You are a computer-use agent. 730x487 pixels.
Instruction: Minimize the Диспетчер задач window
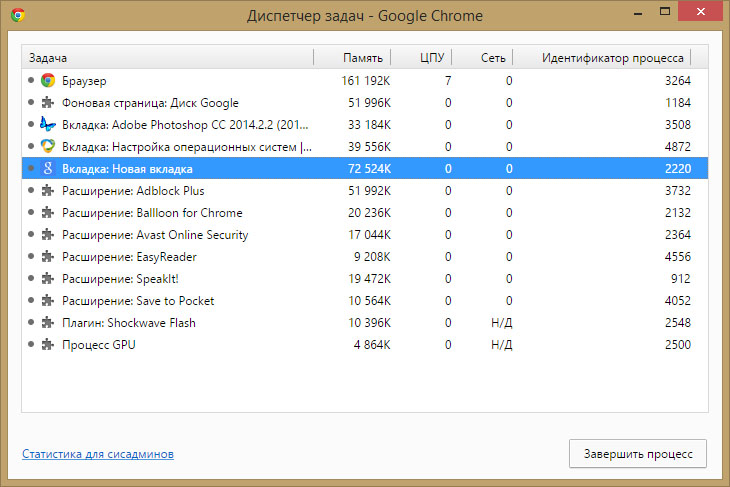pyautogui.click(x=638, y=12)
